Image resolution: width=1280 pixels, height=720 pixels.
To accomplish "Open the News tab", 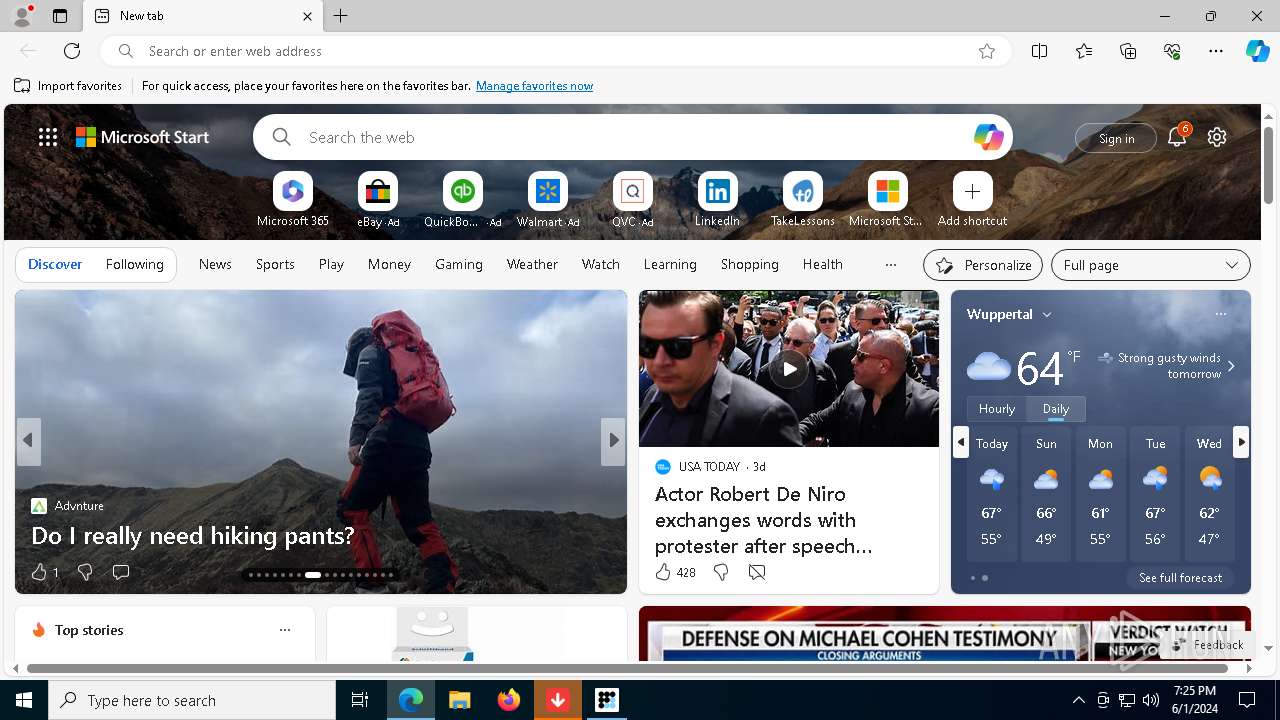I will click(x=215, y=264).
